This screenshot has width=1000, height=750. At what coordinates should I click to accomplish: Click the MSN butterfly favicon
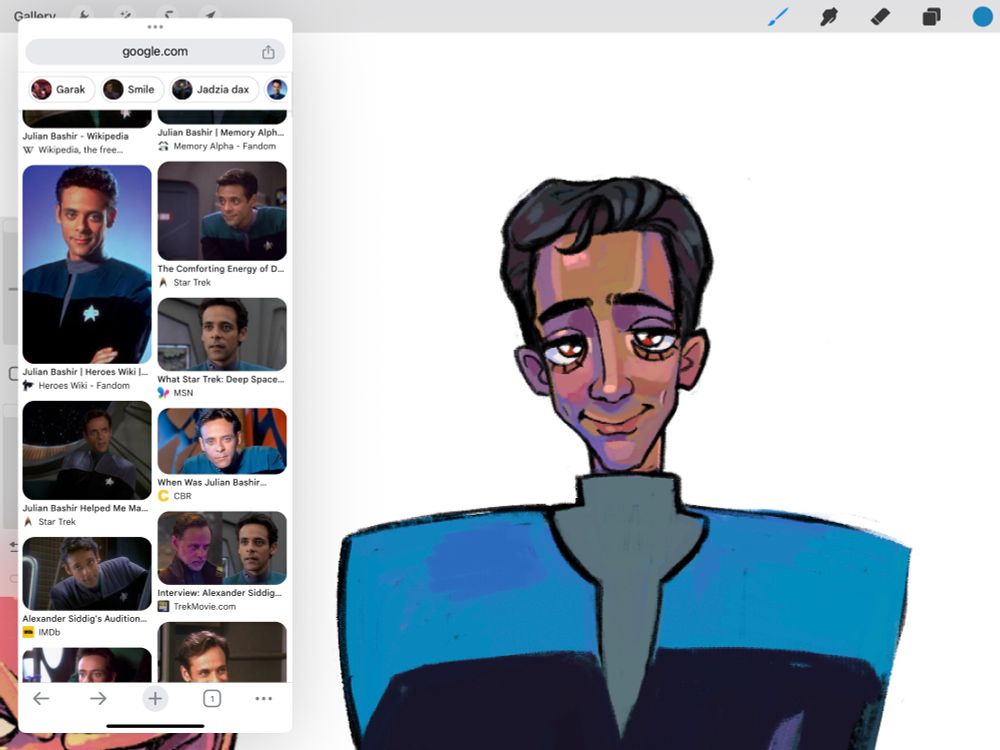[163, 393]
